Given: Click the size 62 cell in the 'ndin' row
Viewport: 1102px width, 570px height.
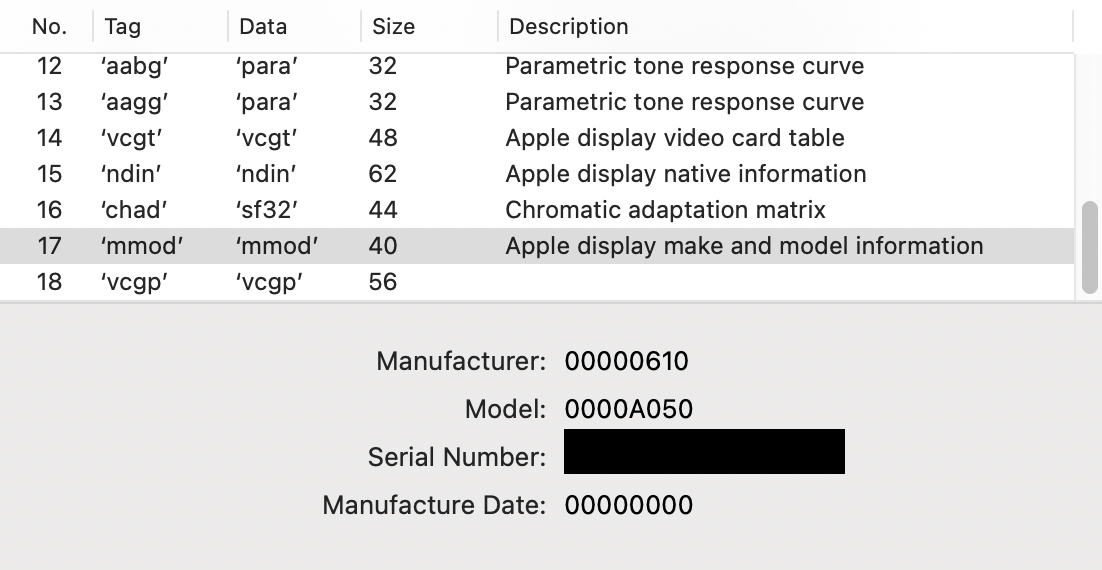Looking at the screenshot, I should [x=383, y=175].
